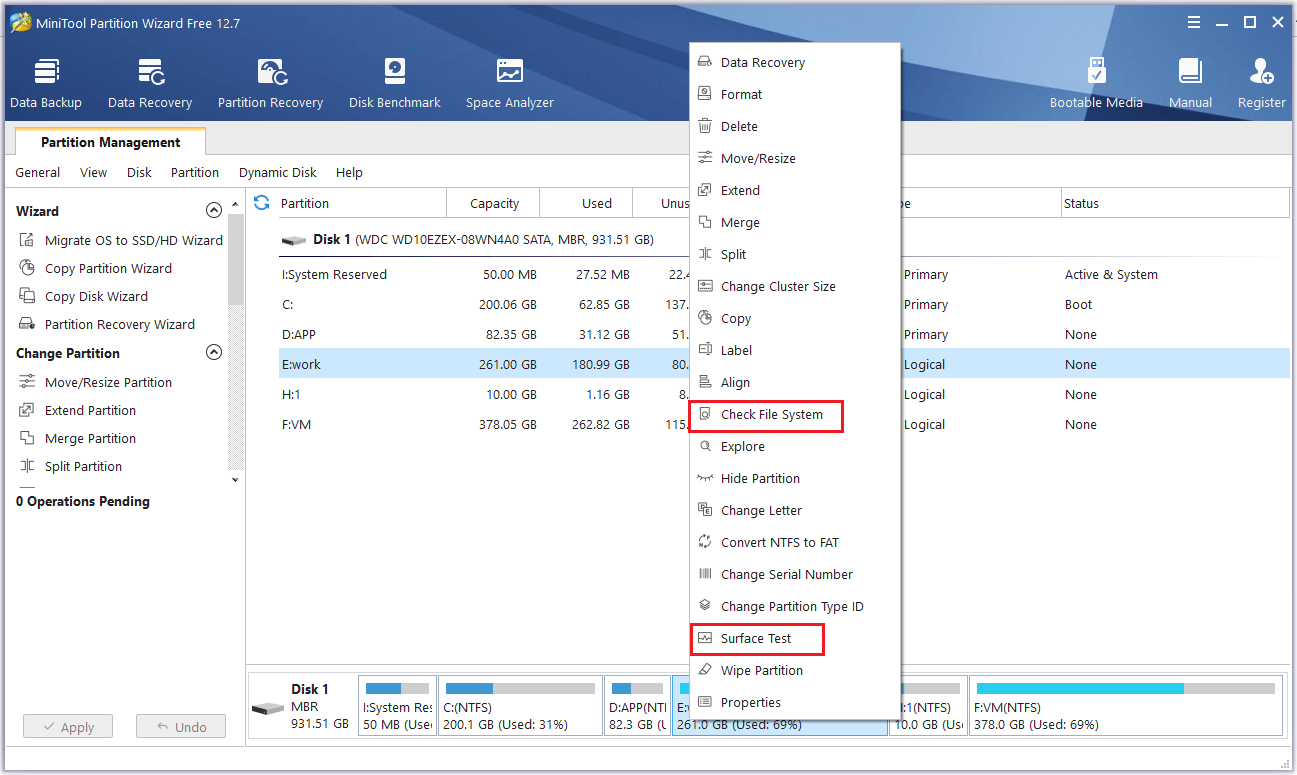
Task: Click the Undo button
Action: [x=181, y=727]
